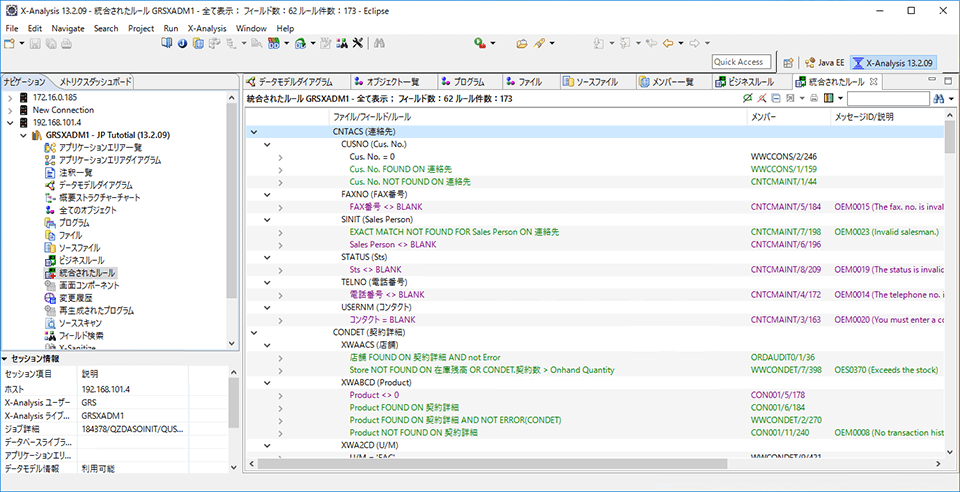Switch to the メトリクスダッシュボード tab

tap(95, 81)
